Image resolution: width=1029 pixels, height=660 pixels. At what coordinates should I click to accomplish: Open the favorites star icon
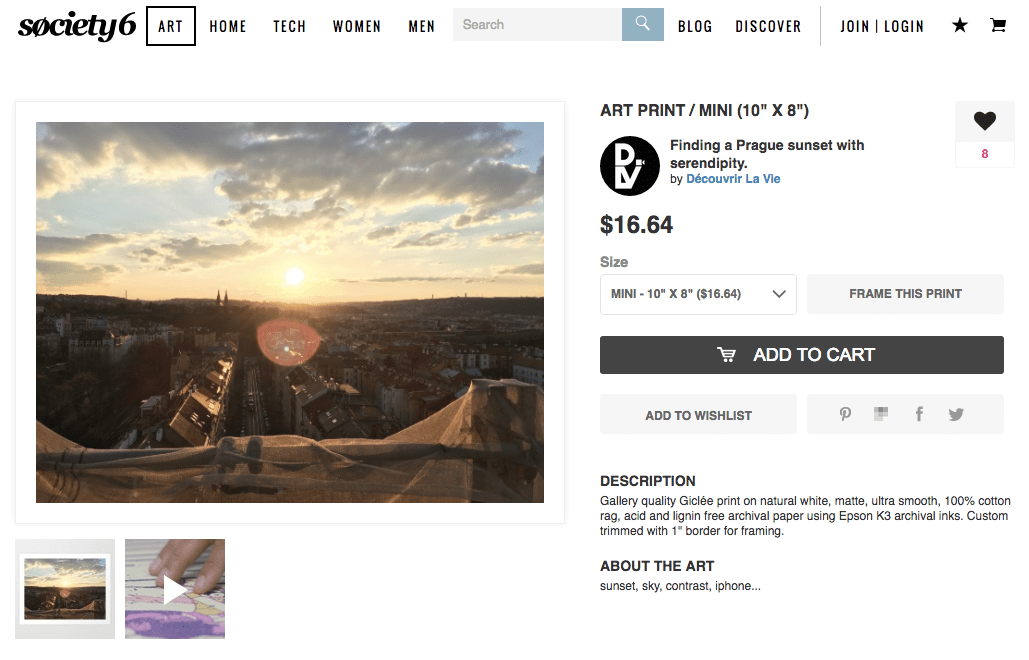click(x=960, y=26)
